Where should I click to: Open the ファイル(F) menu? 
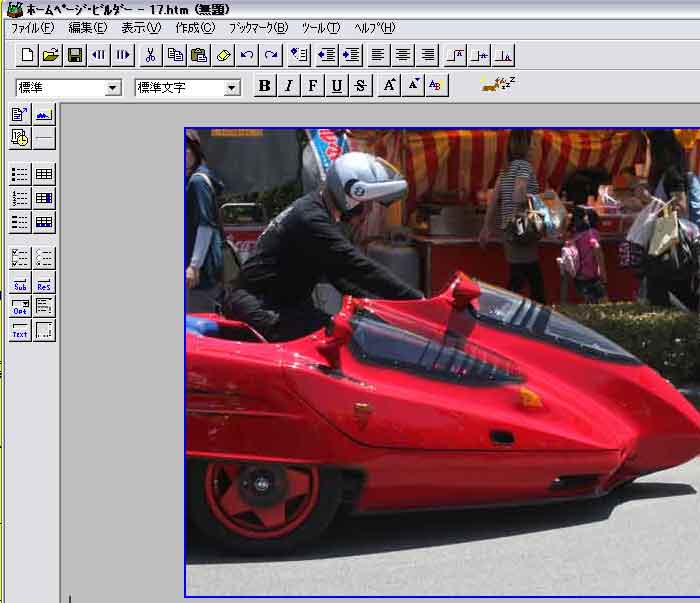coord(32,28)
